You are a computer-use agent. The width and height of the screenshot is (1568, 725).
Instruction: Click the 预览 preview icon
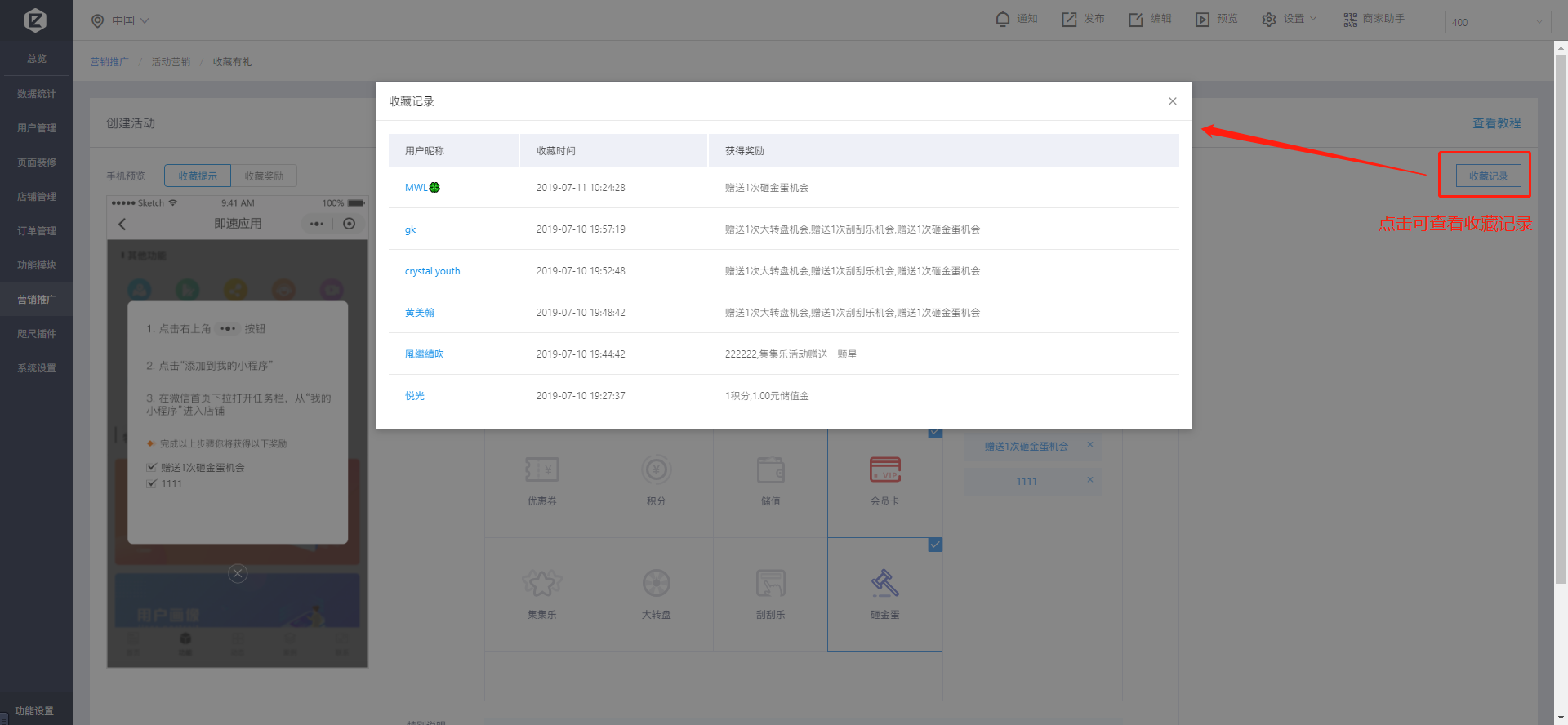[x=1202, y=20]
